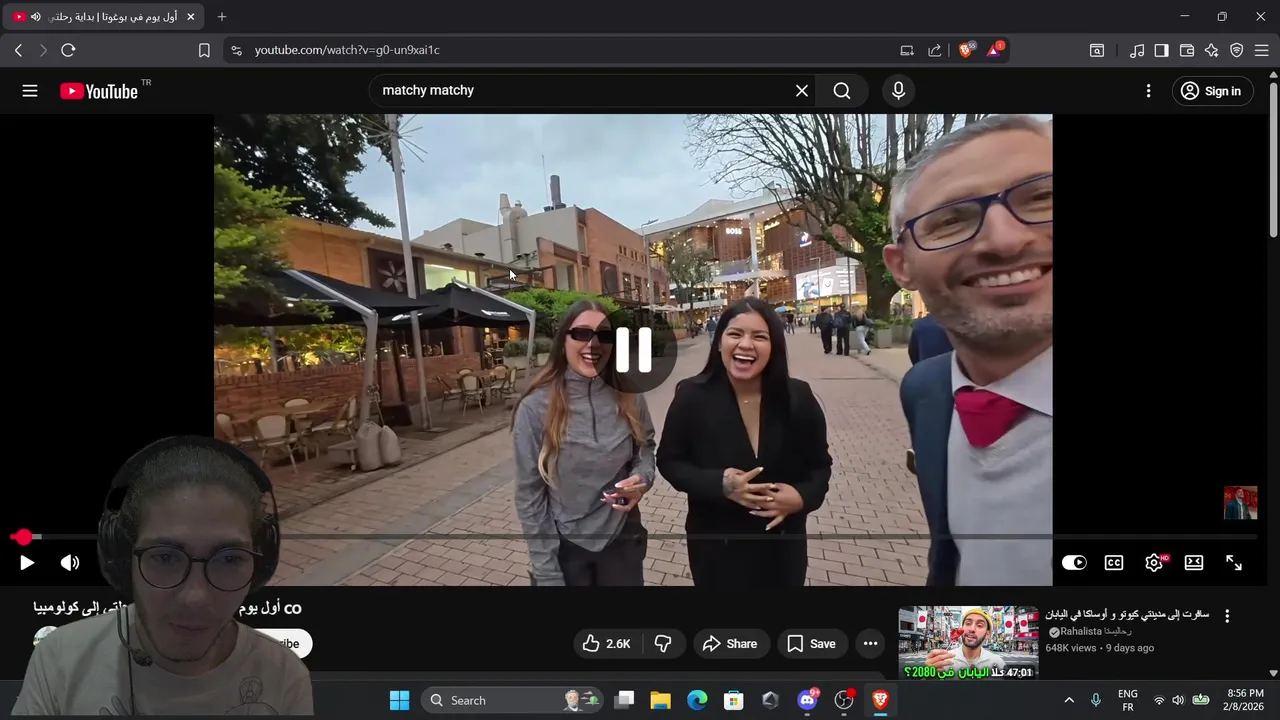
Task: Open OBS Studio from taskbar
Action: 844,700
